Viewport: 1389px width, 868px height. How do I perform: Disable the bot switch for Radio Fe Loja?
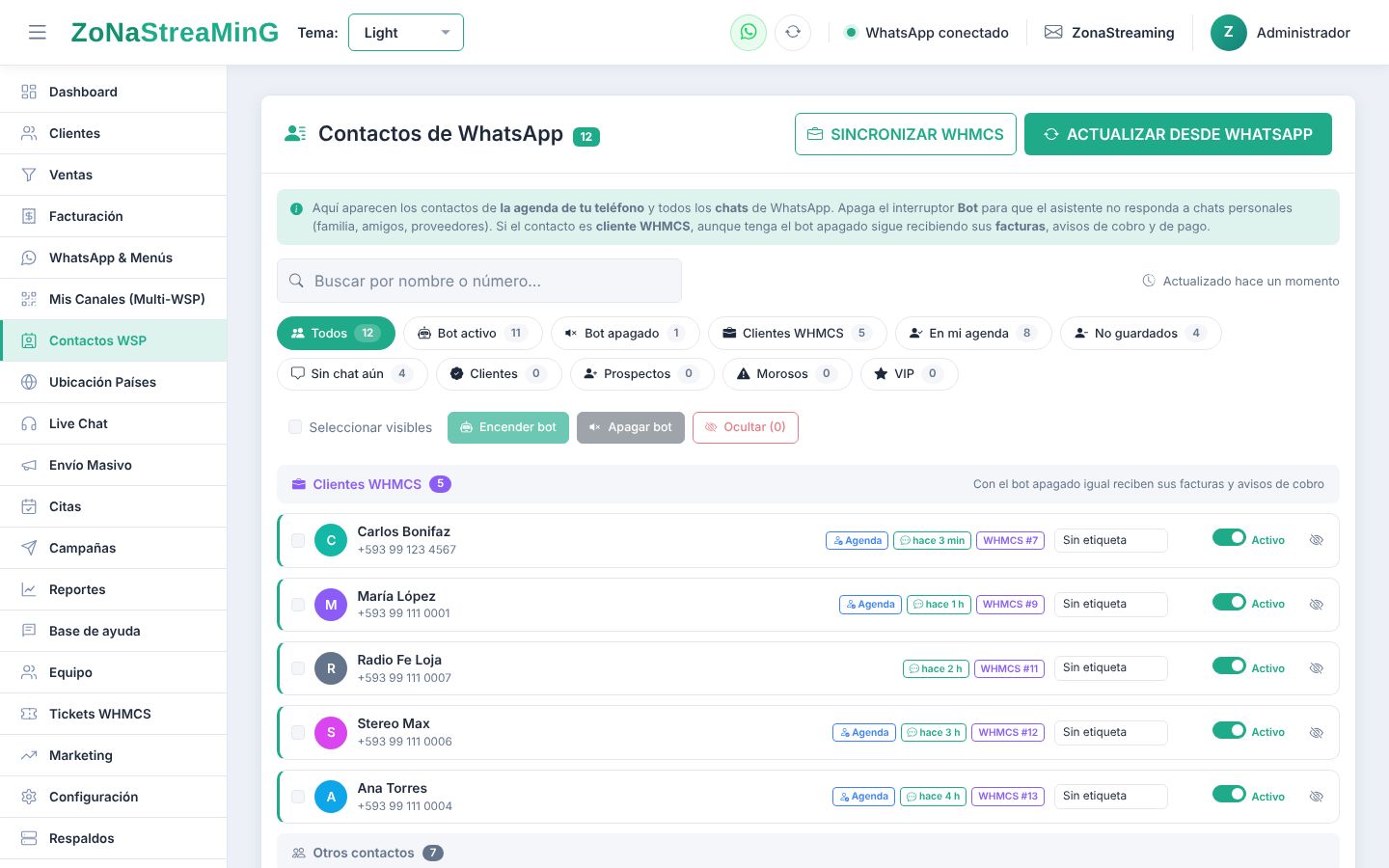(1229, 666)
